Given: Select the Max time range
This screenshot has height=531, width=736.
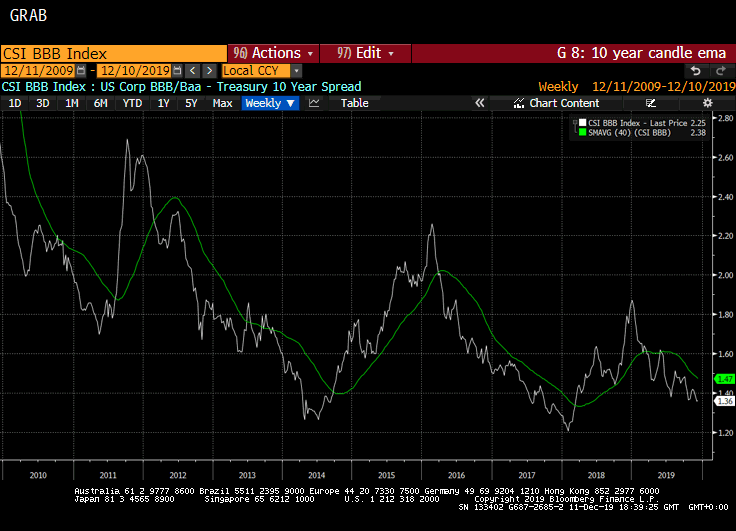Looking at the screenshot, I should (222, 103).
